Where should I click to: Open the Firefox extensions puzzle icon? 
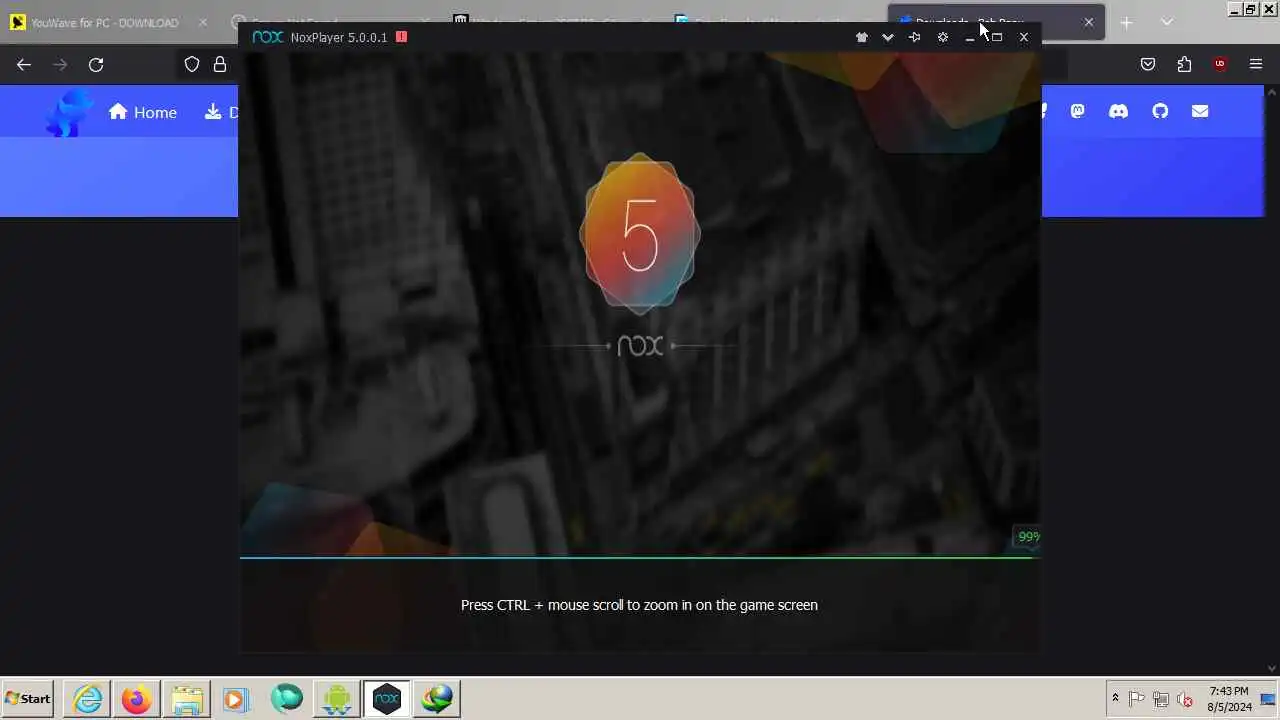1184,64
